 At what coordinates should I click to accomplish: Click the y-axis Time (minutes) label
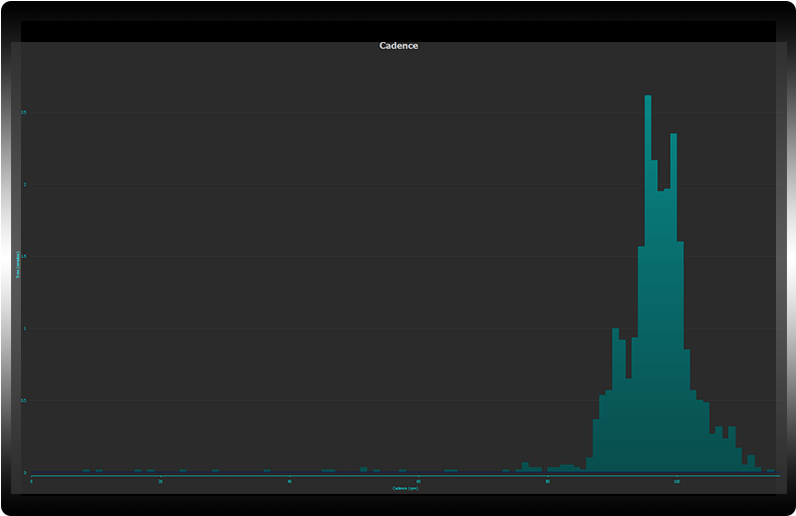pos(17,265)
